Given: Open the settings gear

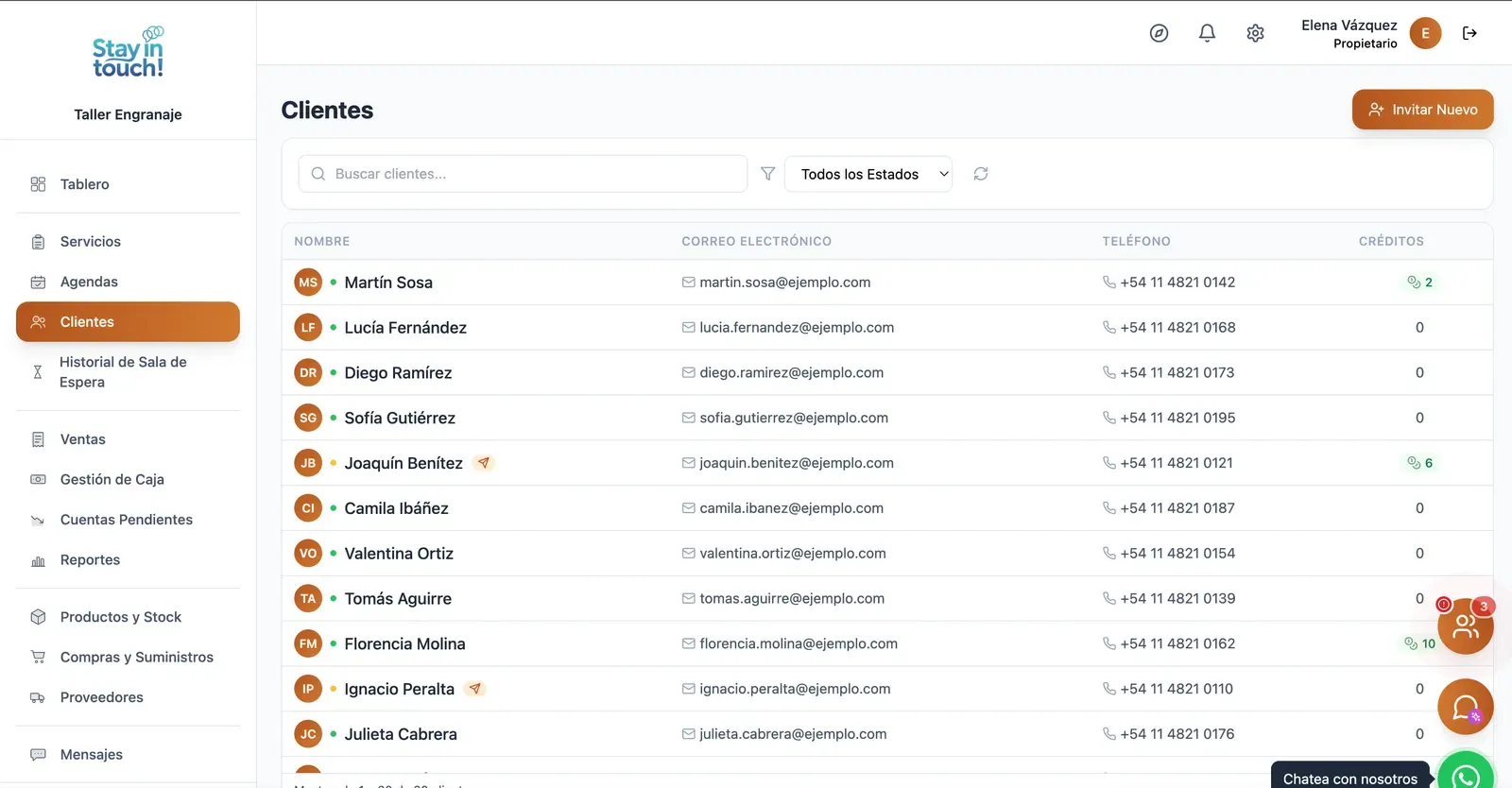Looking at the screenshot, I should pyautogui.click(x=1255, y=33).
